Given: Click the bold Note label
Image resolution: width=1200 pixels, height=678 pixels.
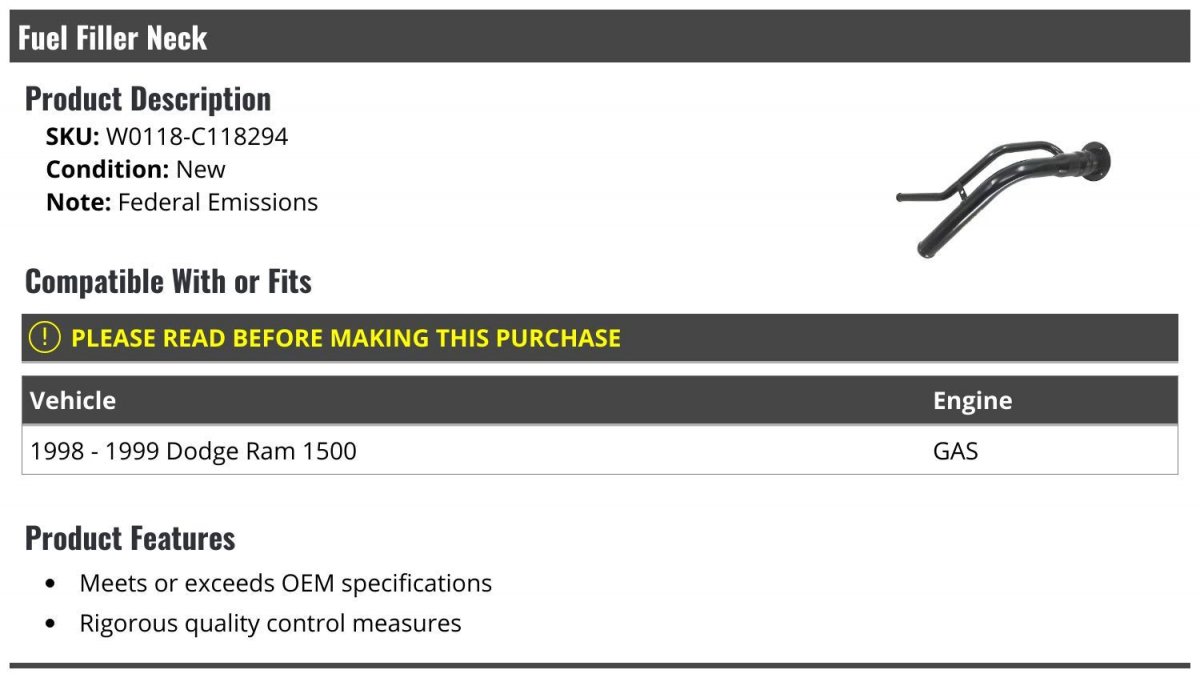Looking at the screenshot, I should point(78,202).
